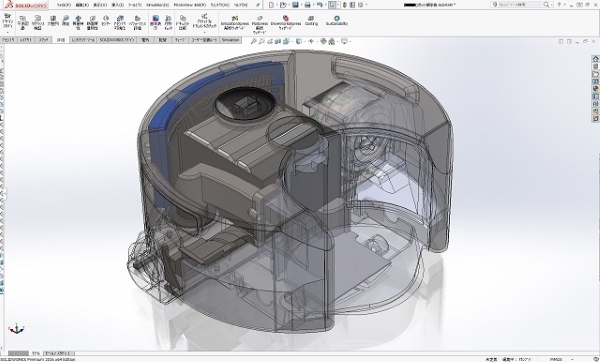Expand the Design Study dropdown arrow
This screenshot has width=600, height=362.
(x=7, y=32)
